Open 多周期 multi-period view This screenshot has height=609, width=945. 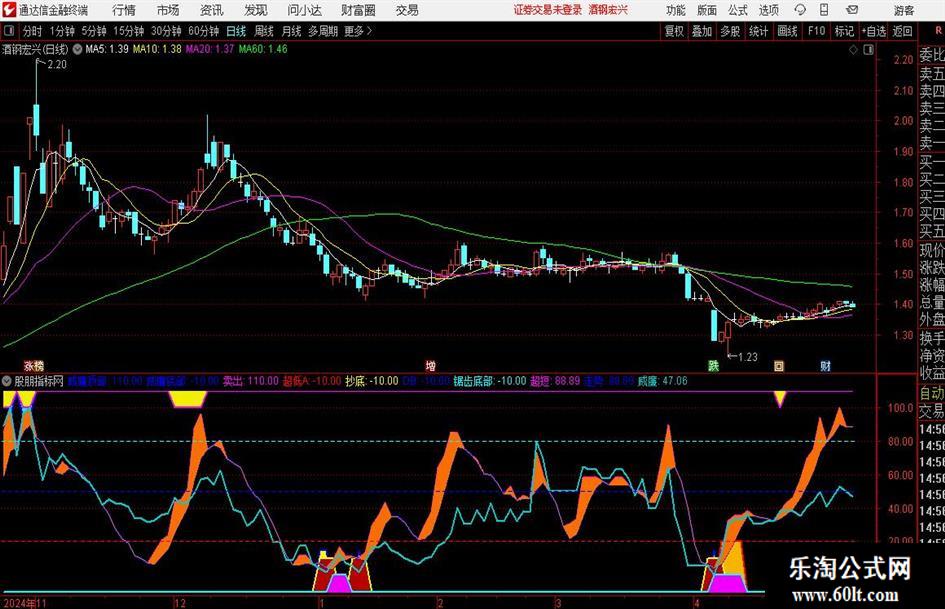point(323,31)
